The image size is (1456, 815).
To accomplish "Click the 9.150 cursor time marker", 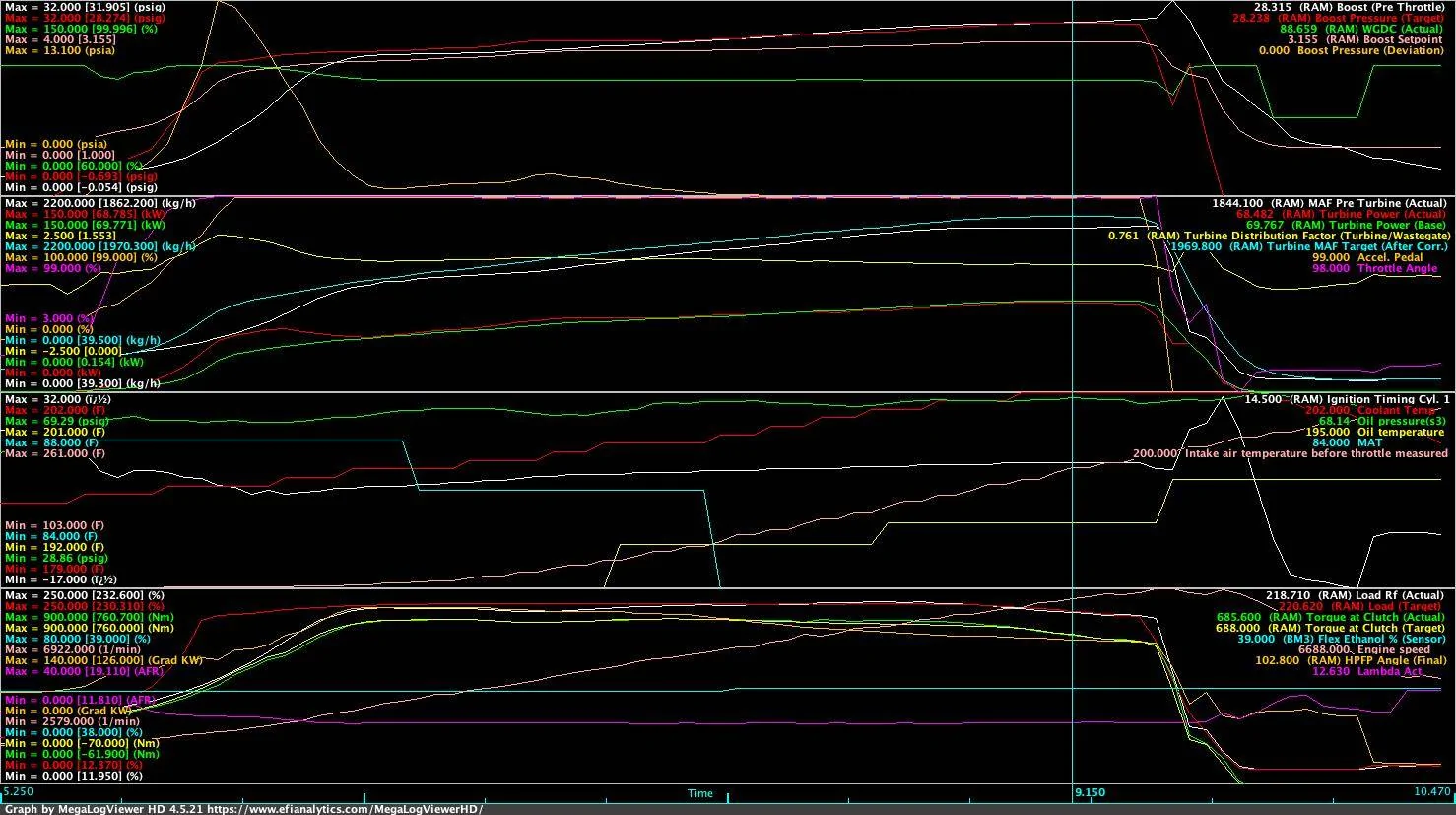I will tap(1090, 792).
